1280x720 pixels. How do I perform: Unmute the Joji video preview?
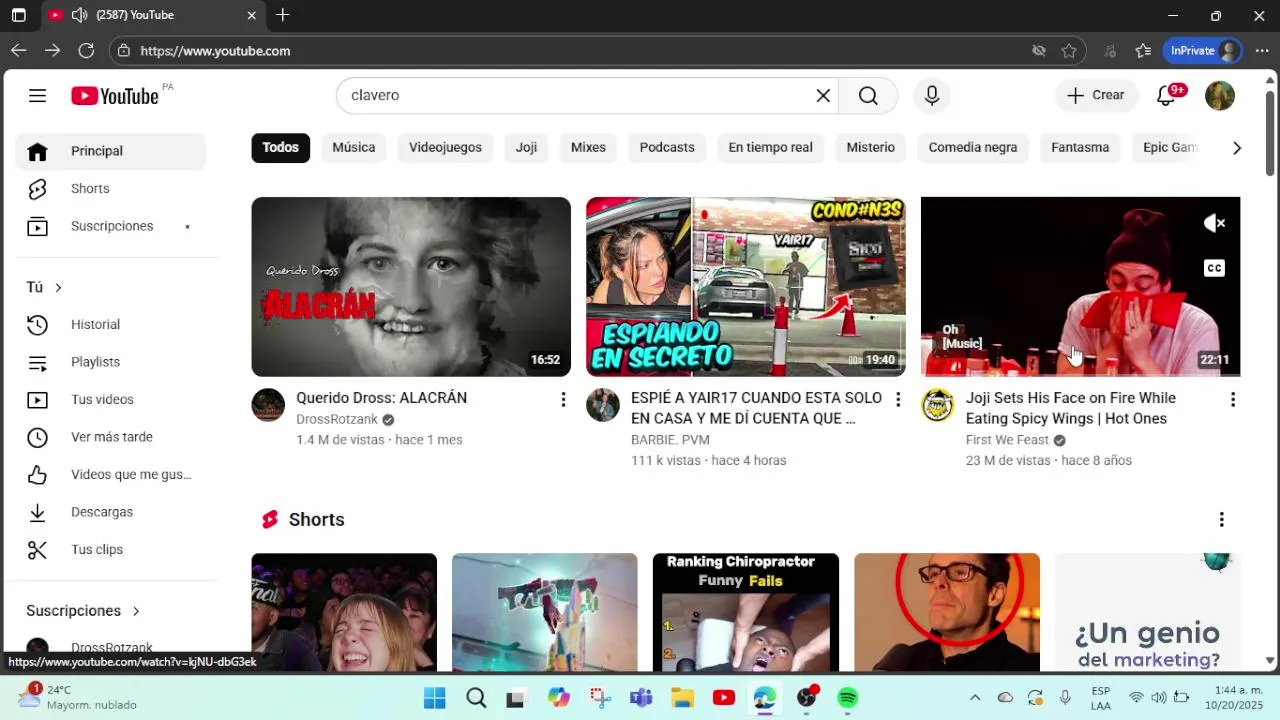(x=1214, y=223)
